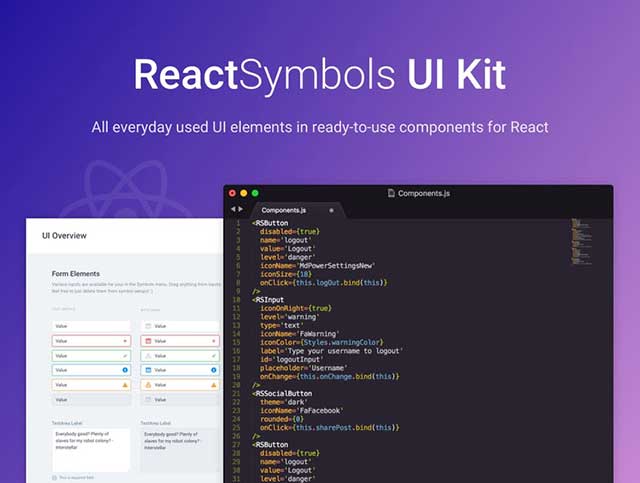Click "iconName='FaWarning'" code line

(300, 334)
